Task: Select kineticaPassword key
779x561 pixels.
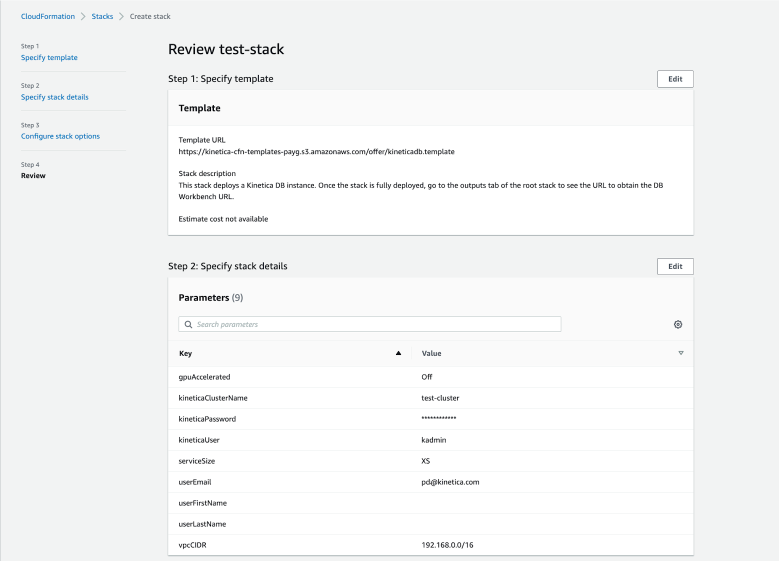Action: (207, 419)
